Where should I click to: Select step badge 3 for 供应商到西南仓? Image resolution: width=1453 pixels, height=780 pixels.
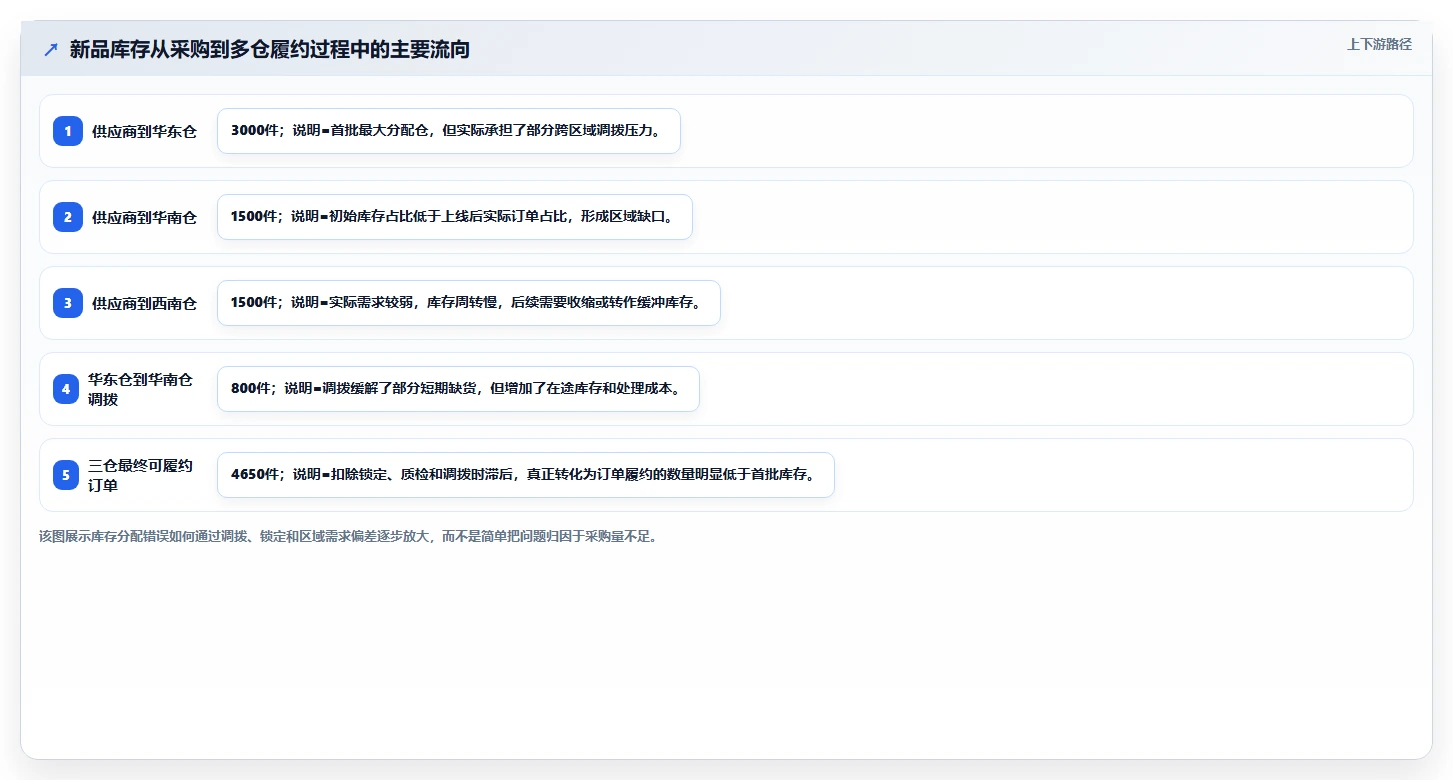pyautogui.click(x=68, y=303)
